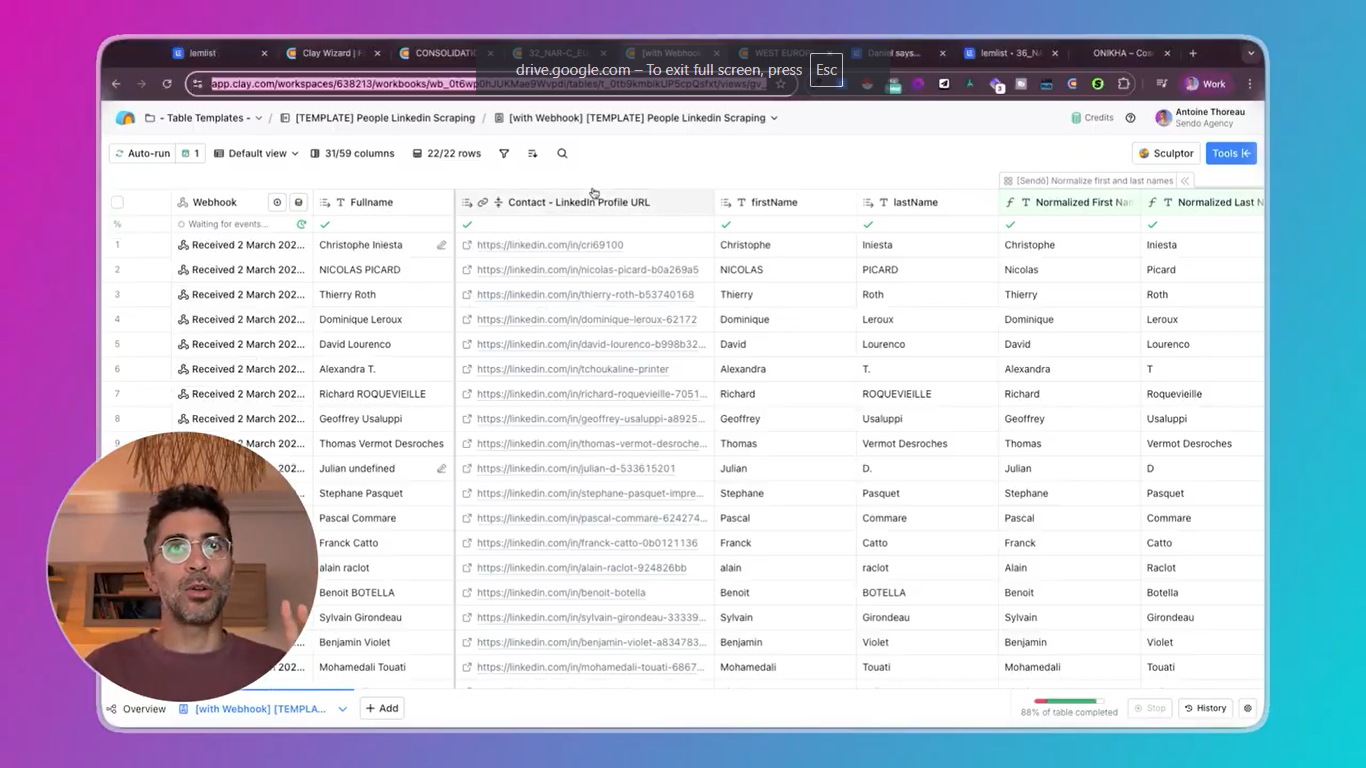This screenshot has width=1366, height=768.
Task: Click edit pencil next to Julian undefined
Action: 441,468
